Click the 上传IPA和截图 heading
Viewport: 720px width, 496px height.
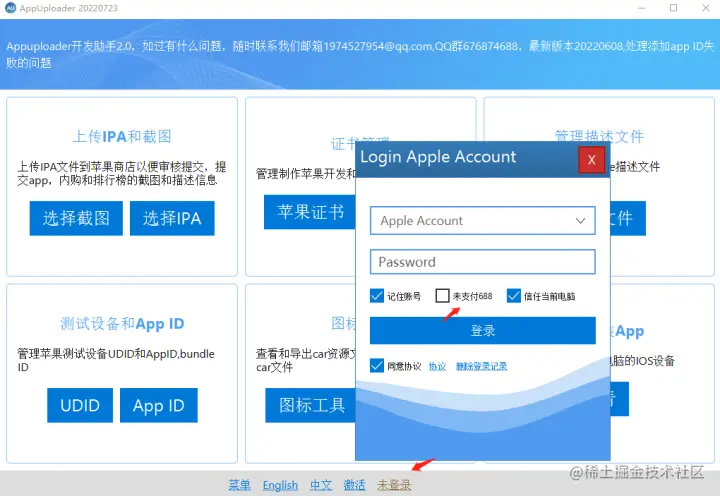tap(122, 136)
